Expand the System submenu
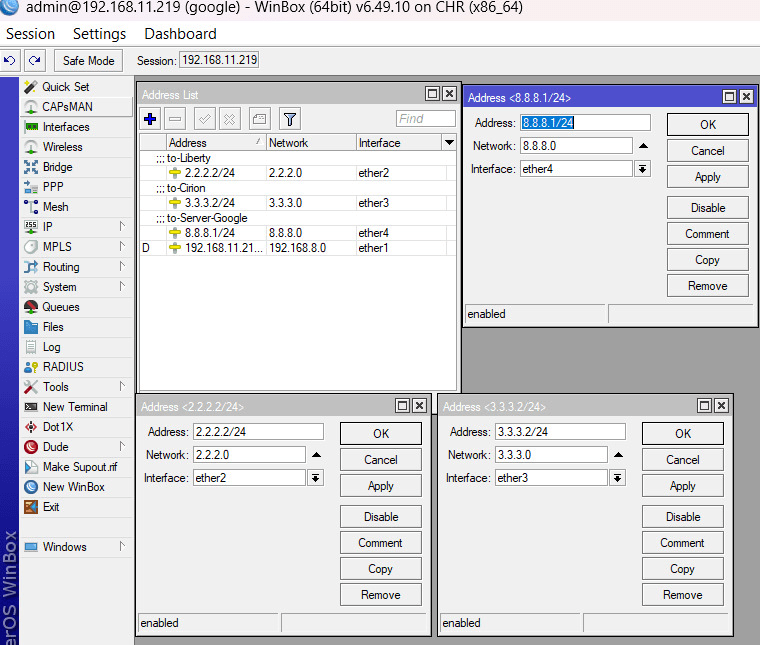The width and height of the screenshot is (760, 645). click(x=77, y=287)
